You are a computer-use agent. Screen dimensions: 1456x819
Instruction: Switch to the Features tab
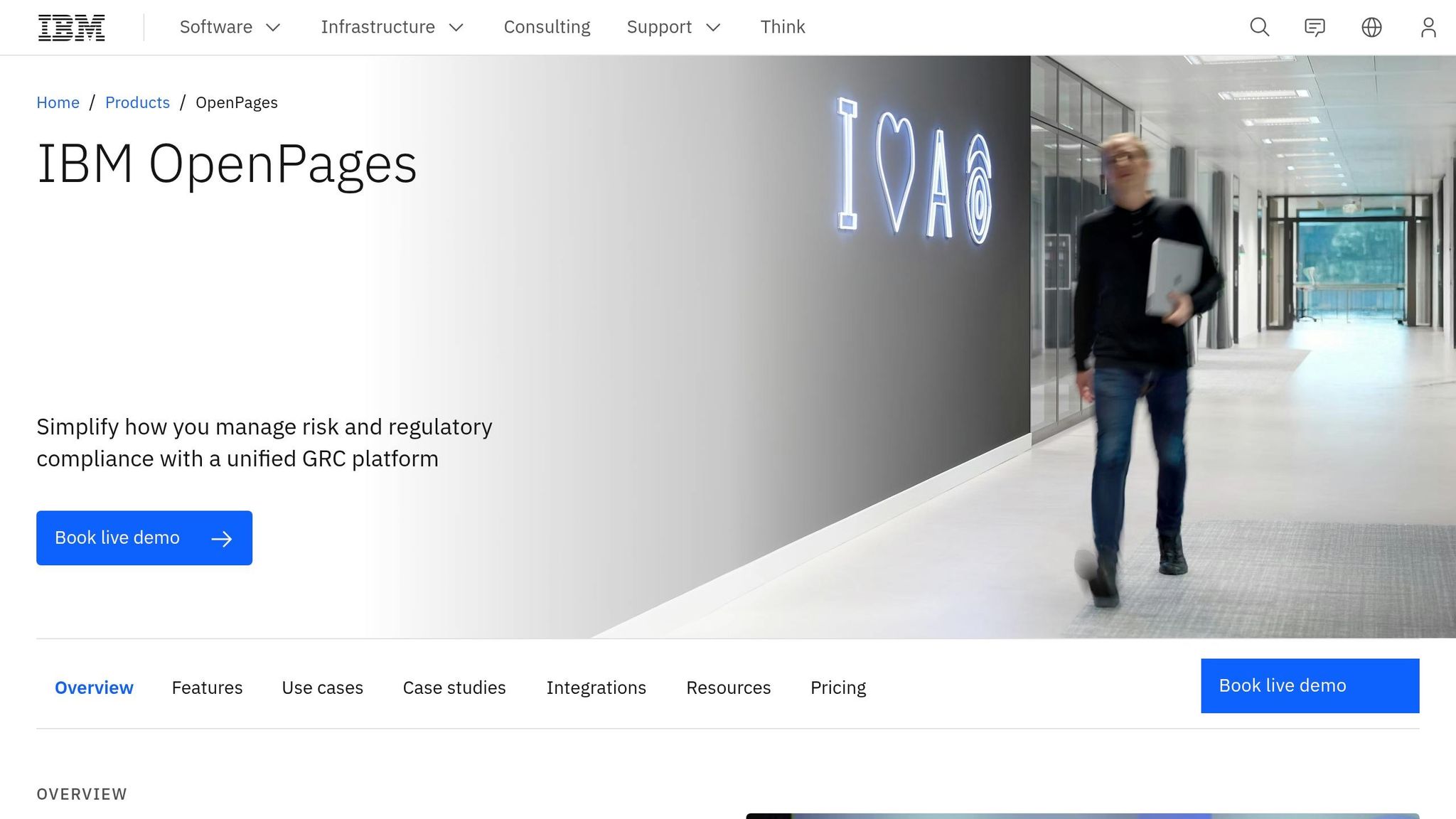[x=207, y=687]
